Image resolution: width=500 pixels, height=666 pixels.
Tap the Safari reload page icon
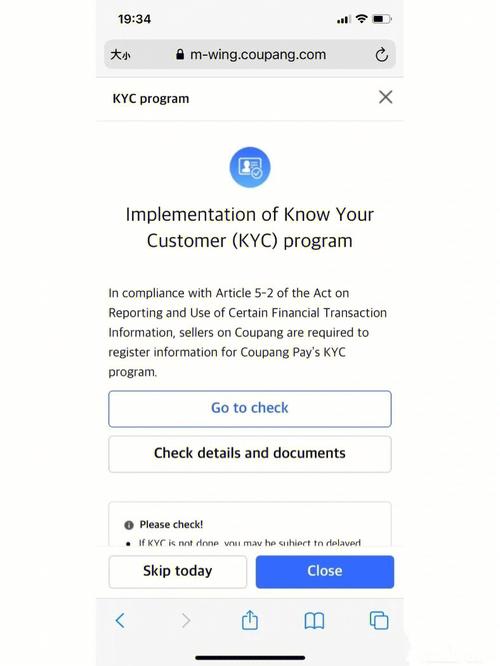tap(381, 55)
